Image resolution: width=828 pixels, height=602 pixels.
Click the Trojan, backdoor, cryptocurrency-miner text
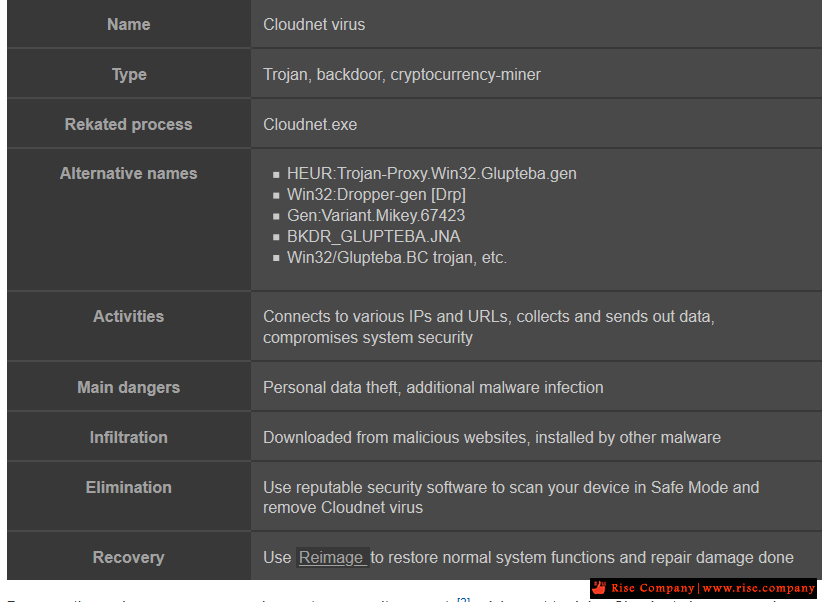click(x=402, y=74)
